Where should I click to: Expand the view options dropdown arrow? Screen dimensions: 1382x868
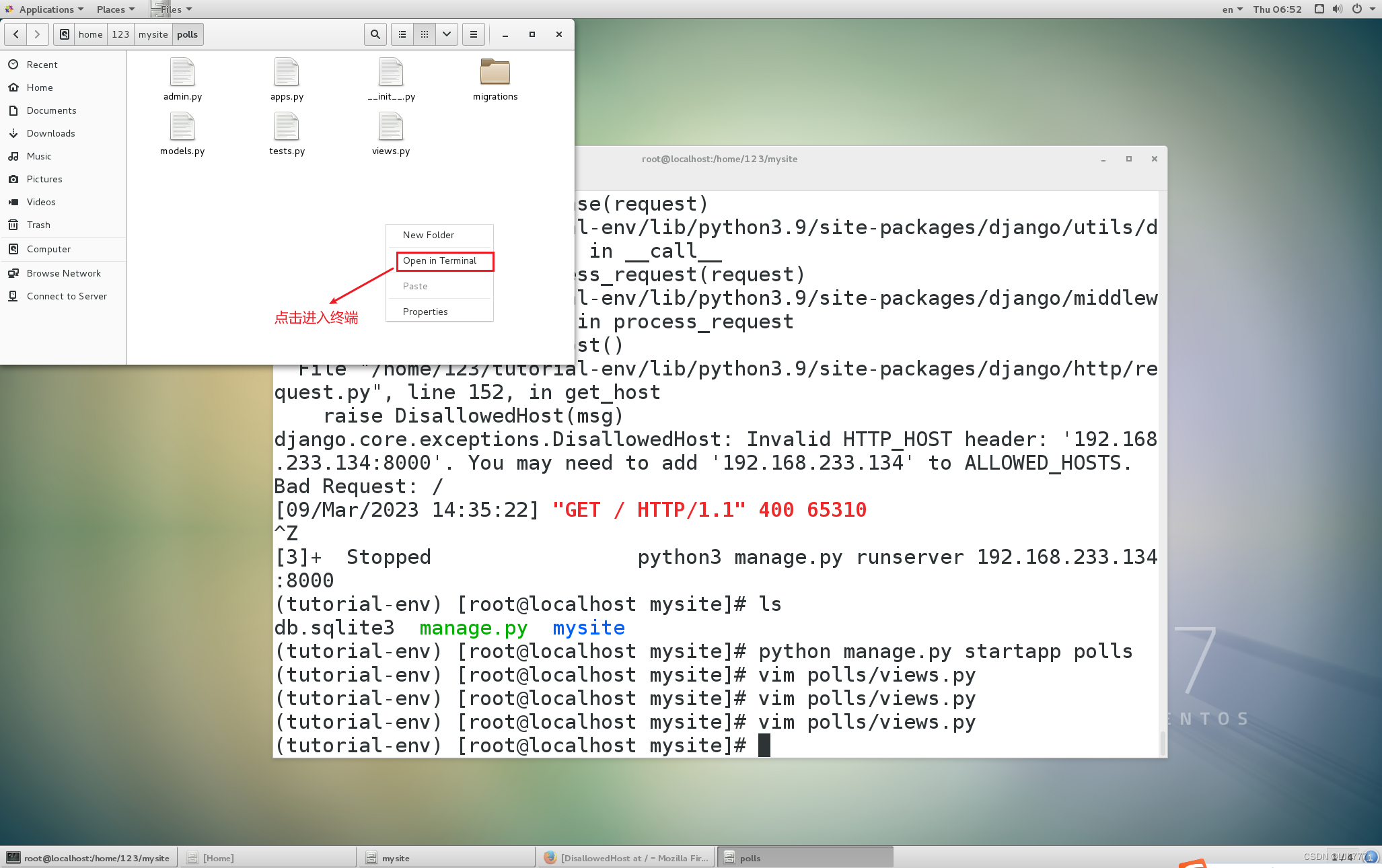point(447,34)
